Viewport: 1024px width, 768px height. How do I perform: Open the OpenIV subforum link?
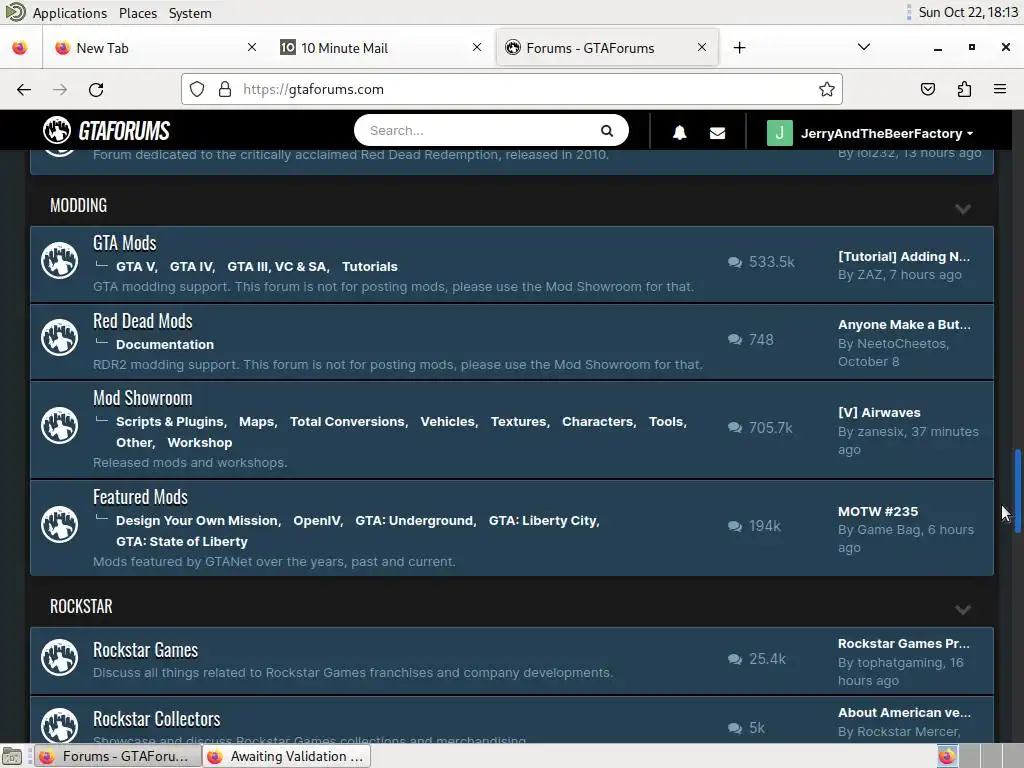(x=317, y=521)
